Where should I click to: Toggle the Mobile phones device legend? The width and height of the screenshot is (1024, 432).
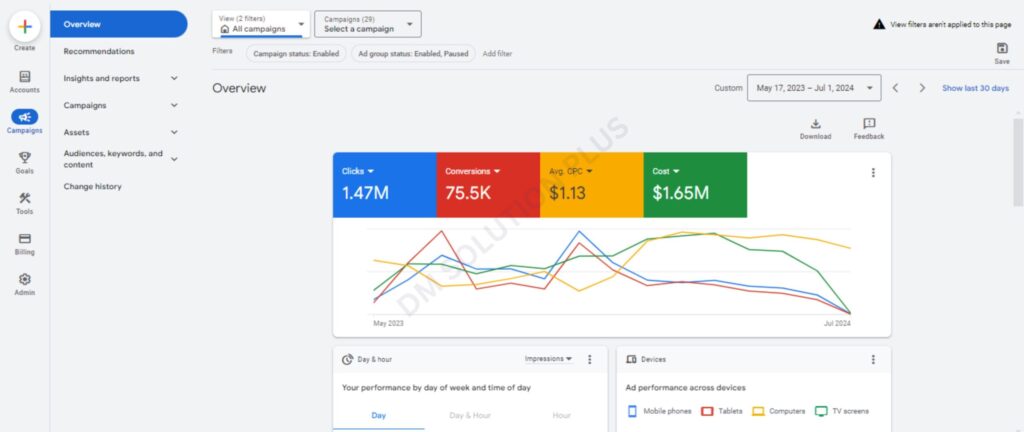pos(659,411)
